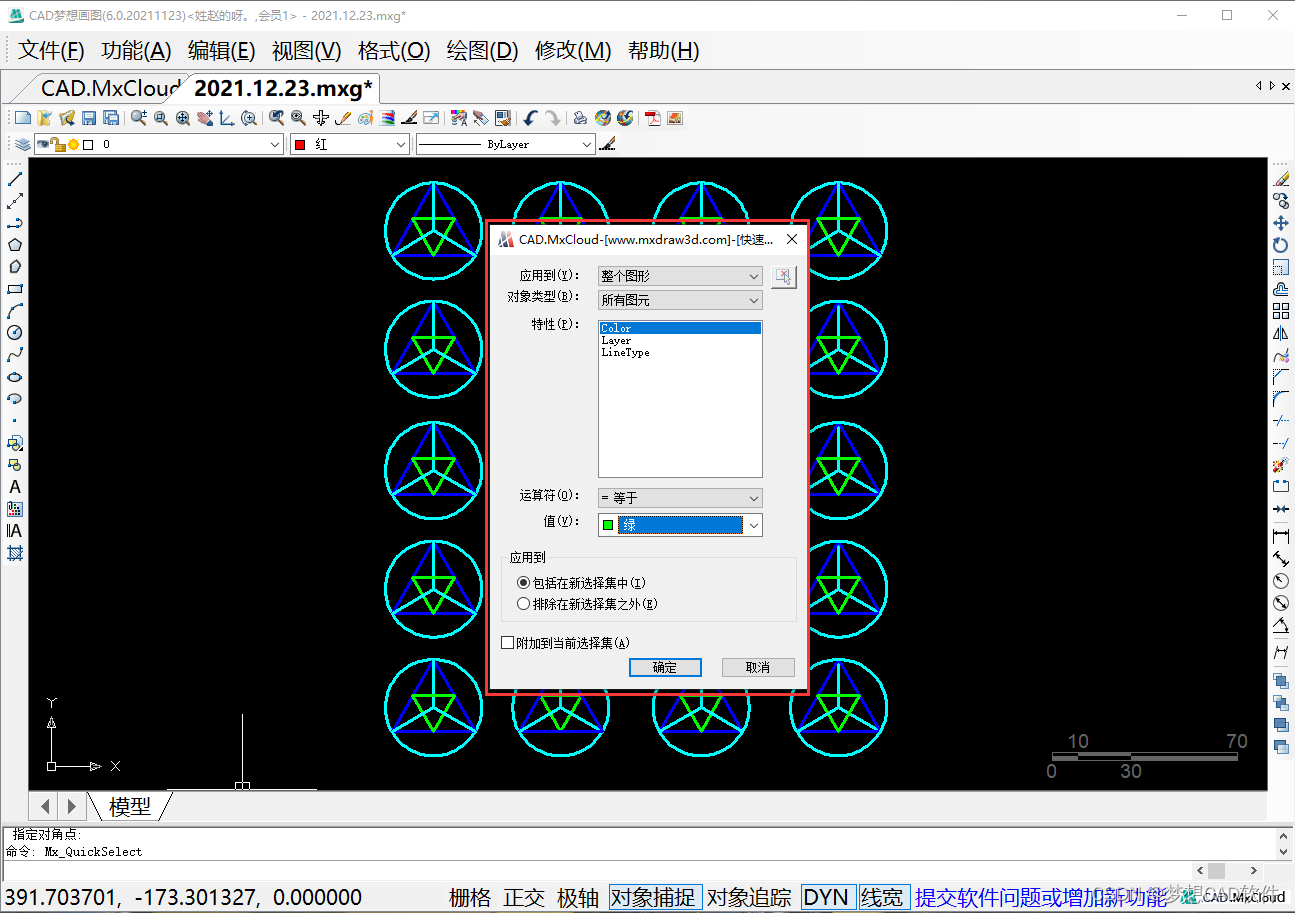Select the Spline curve tool

point(15,355)
